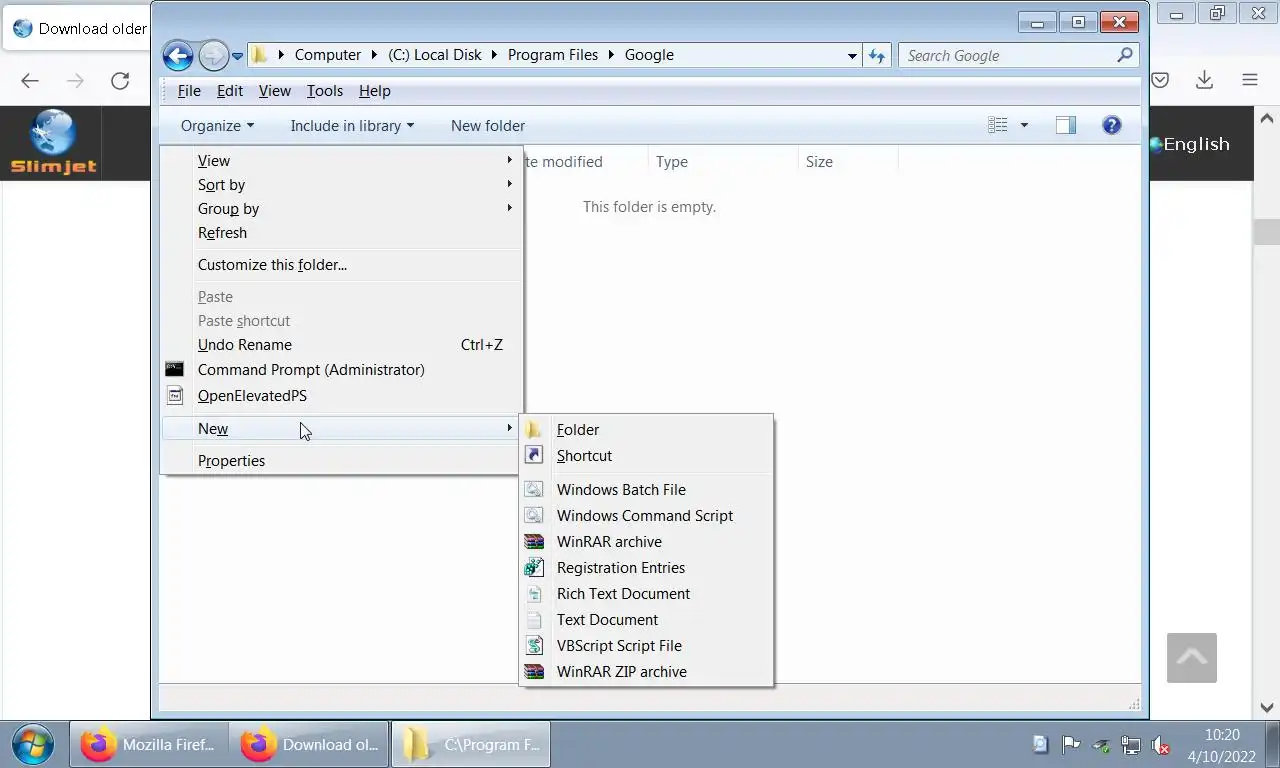Viewport: 1280px width, 768px height.
Task: Click the Firefox page vertical scrollbar thumb
Action: (1267, 231)
